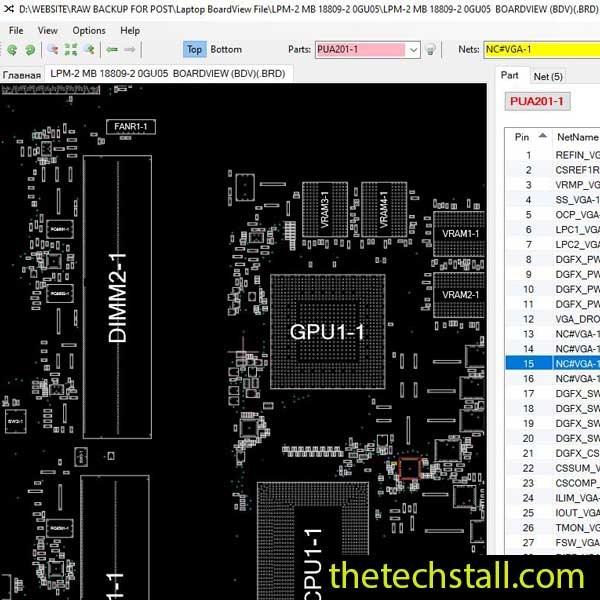Switch to the Net (5) tab

click(x=548, y=77)
